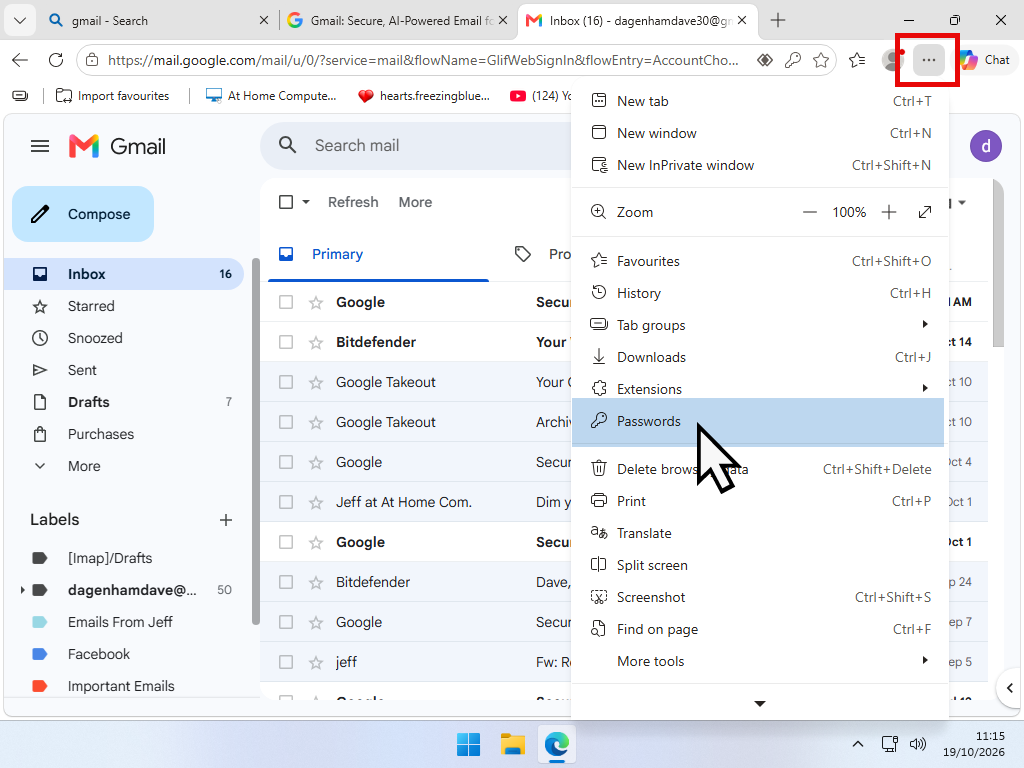Open a new browser tab plus button
Screen dimensions: 1024x768
click(777, 20)
